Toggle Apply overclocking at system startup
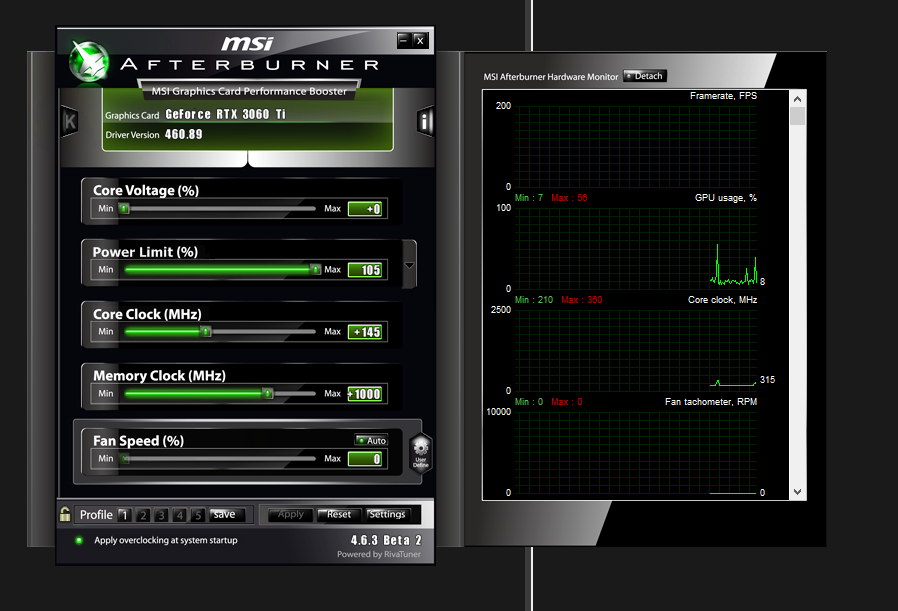Viewport: 898px width, 611px height. pos(79,540)
